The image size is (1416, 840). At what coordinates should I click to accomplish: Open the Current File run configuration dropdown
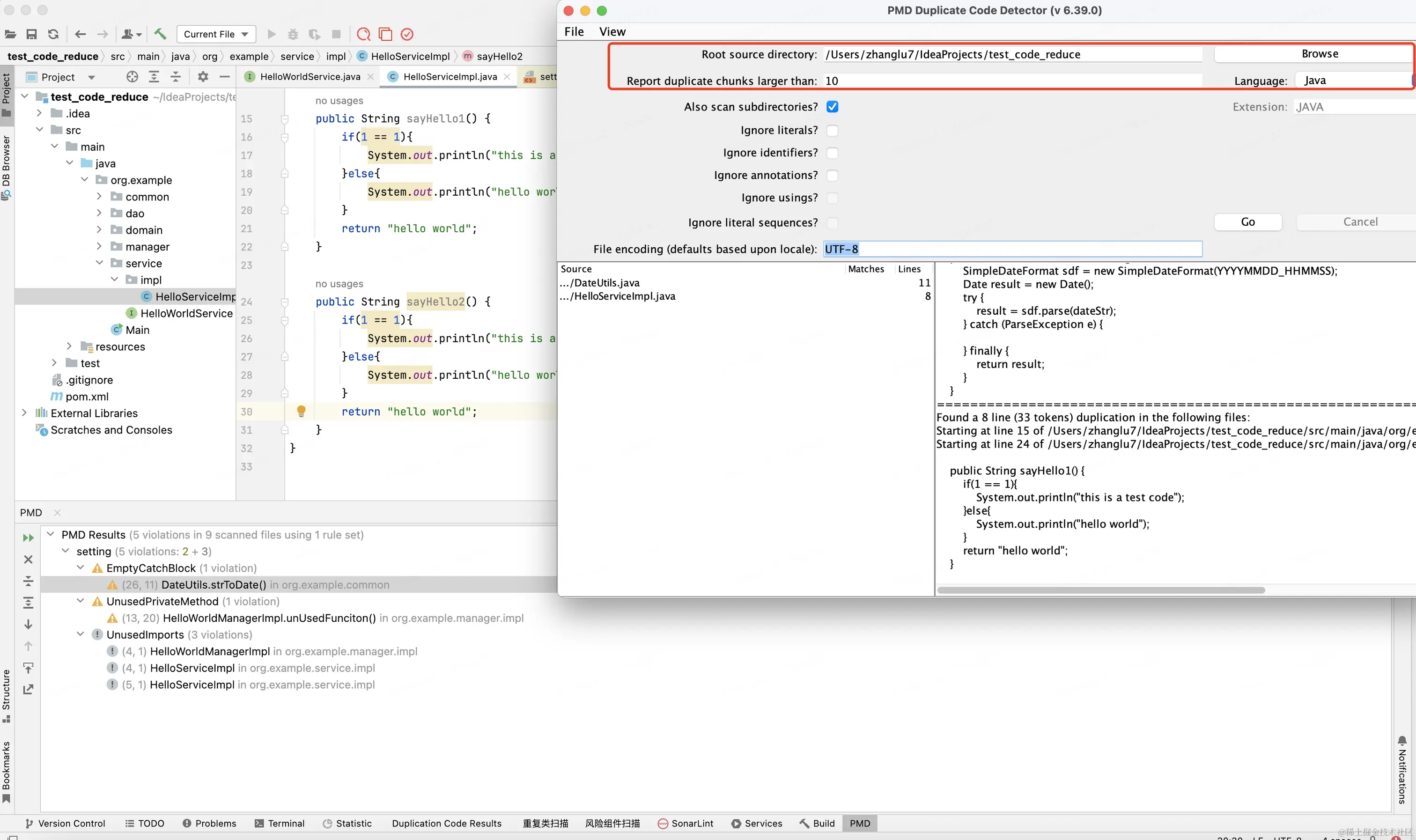(x=216, y=34)
